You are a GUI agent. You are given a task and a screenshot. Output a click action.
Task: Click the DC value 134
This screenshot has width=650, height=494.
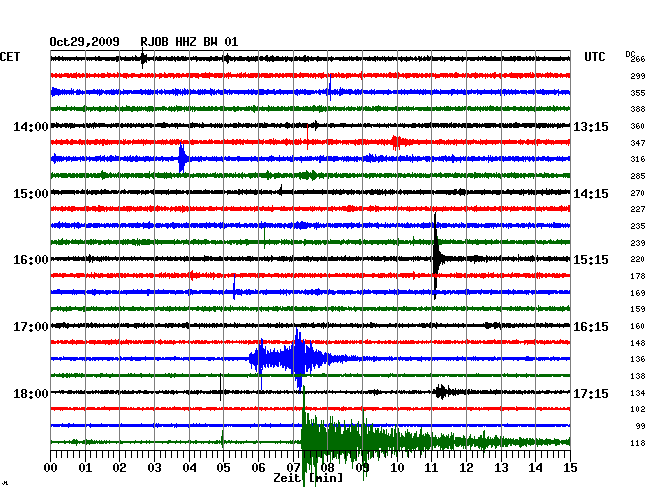[x=638, y=393]
